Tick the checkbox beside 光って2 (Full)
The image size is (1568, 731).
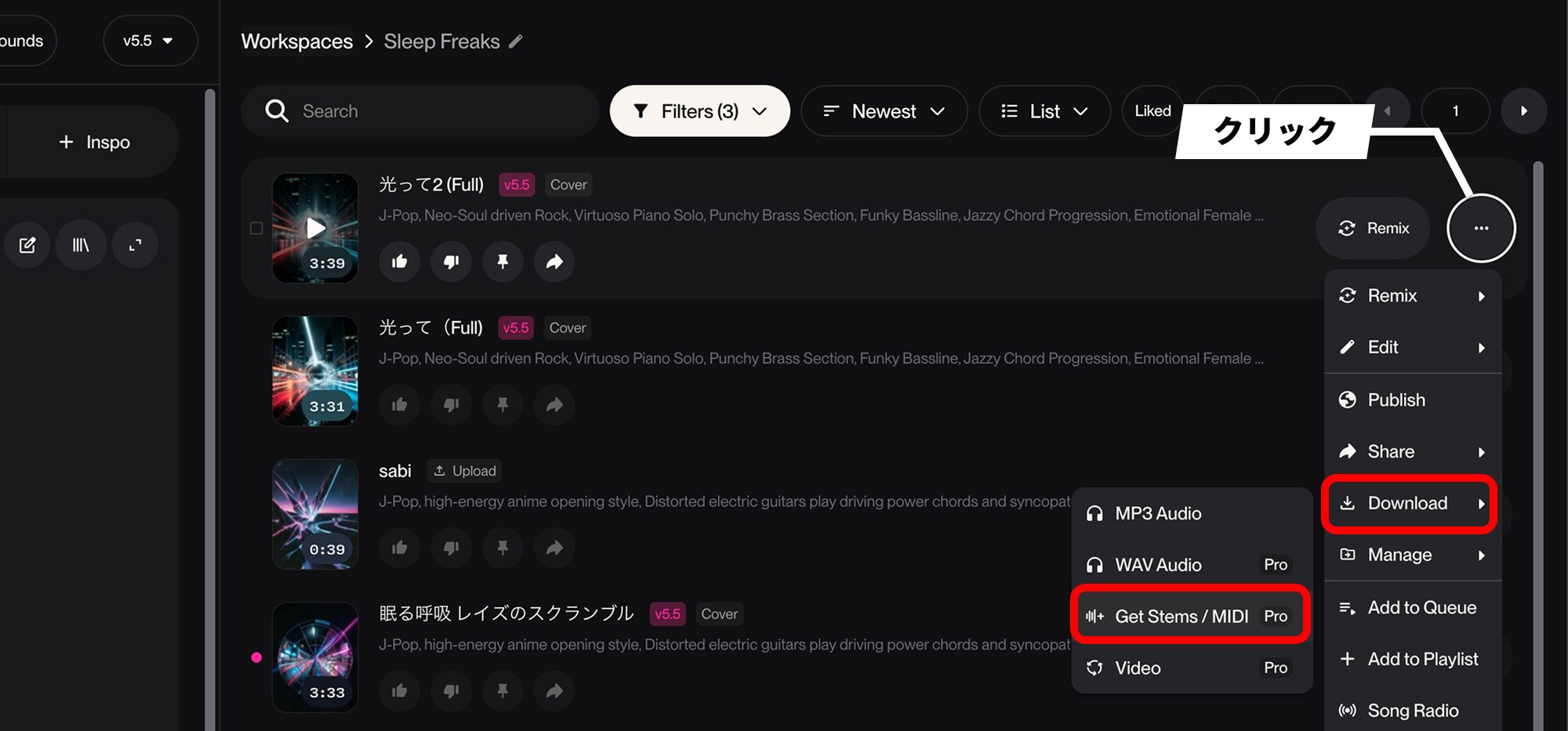[x=256, y=228]
